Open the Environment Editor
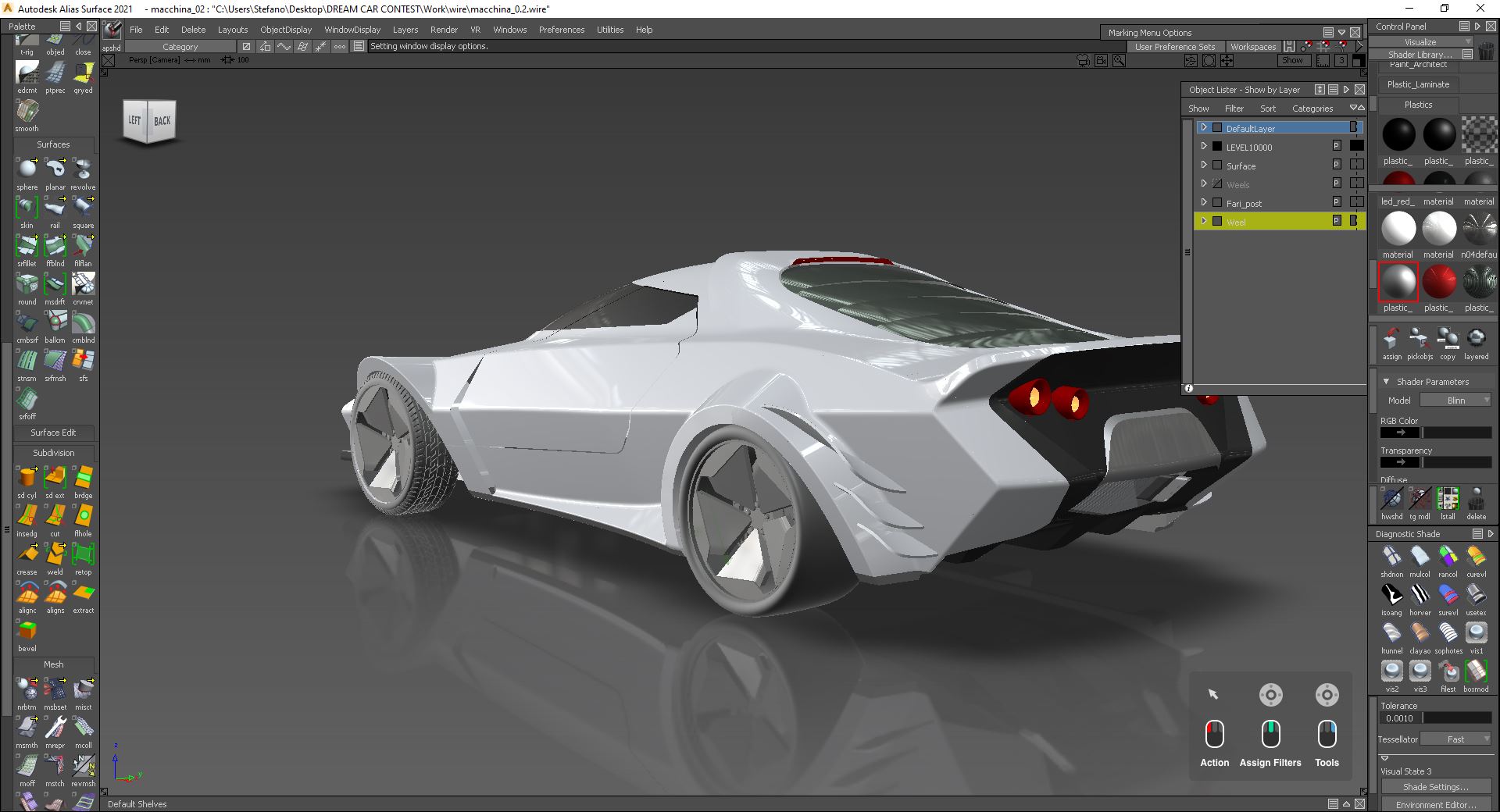The image size is (1500, 812). coord(1434,804)
